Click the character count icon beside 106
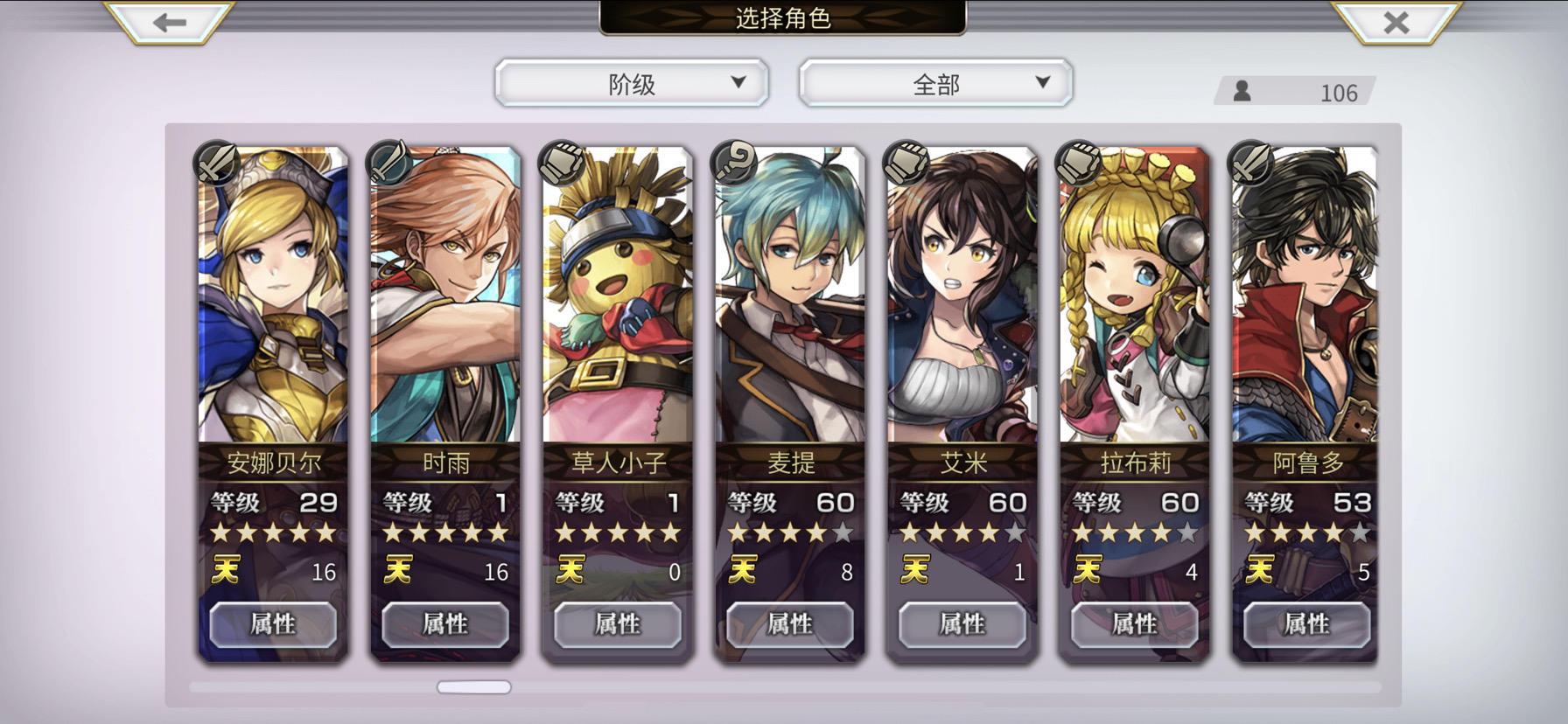Image resolution: width=1568 pixels, height=724 pixels. [1242, 91]
